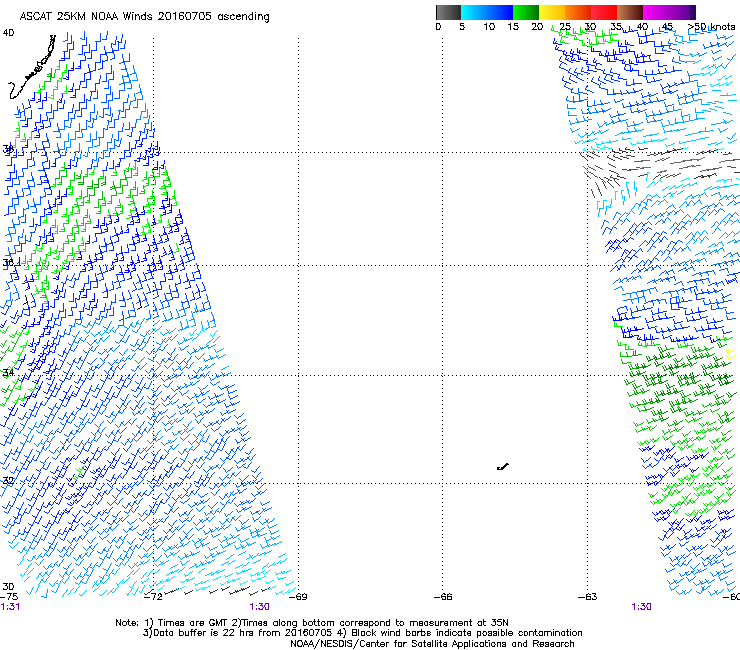Click the yellow wind barb in the right swath
The width and height of the screenshot is (740, 650).
pyautogui.click(x=730, y=354)
